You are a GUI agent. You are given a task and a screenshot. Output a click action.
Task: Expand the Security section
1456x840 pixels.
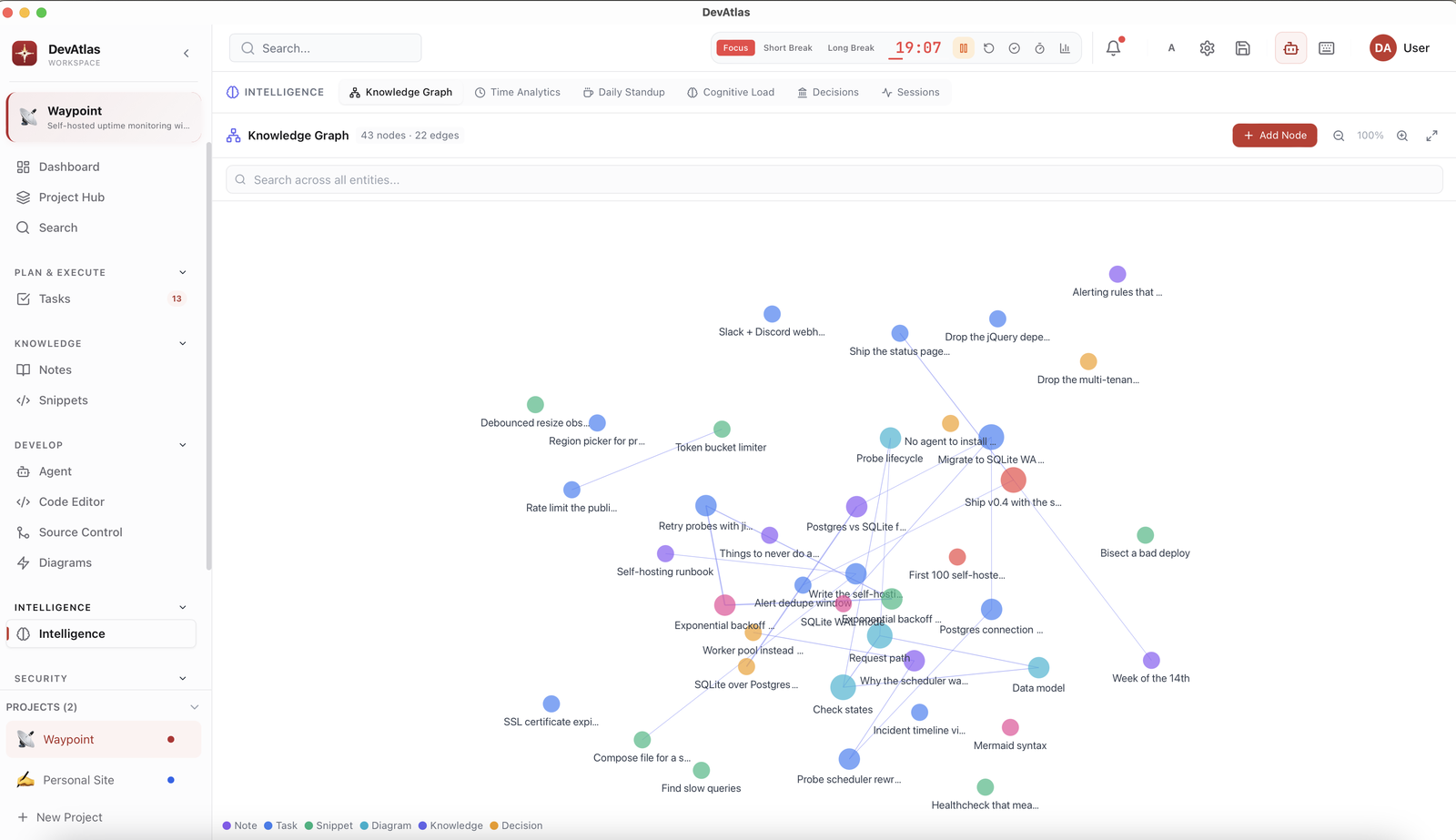pyautogui.click(x=183, y=678)
